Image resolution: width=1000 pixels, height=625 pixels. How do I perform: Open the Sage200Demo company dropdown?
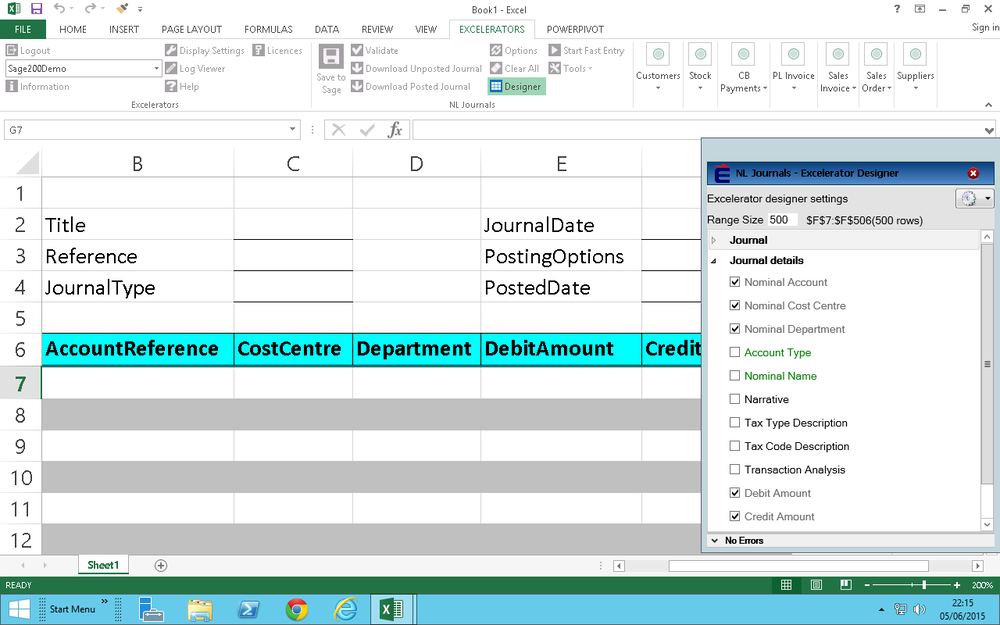click(x=156, y=68)
